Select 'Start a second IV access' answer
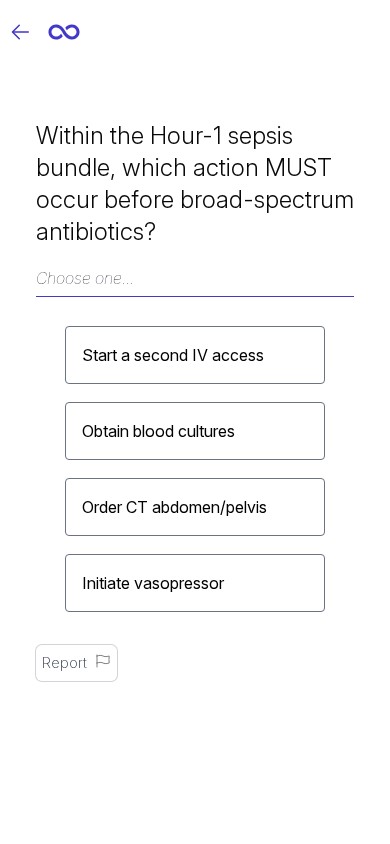This screenshot has width=390, height=844. point(195,355)
